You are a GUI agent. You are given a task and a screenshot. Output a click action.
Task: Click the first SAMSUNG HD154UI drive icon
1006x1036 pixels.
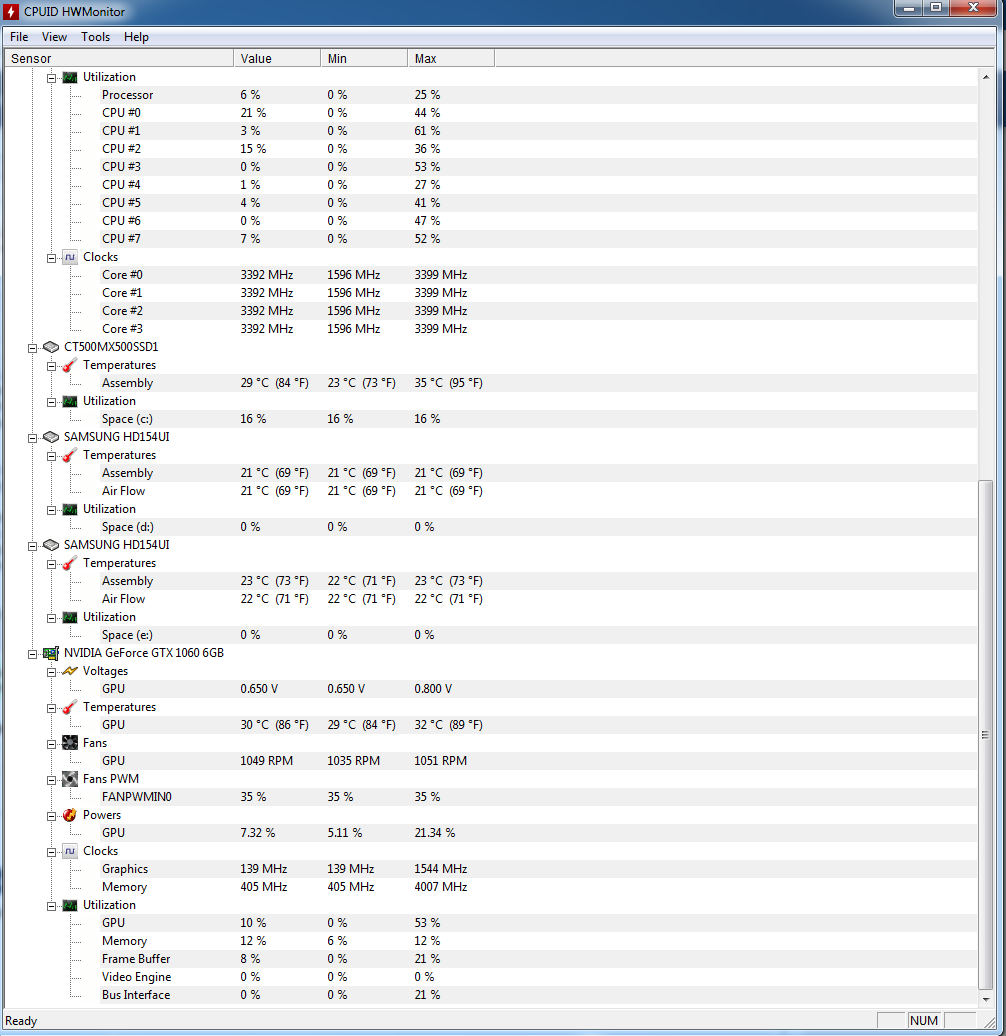tap(51, 437)
